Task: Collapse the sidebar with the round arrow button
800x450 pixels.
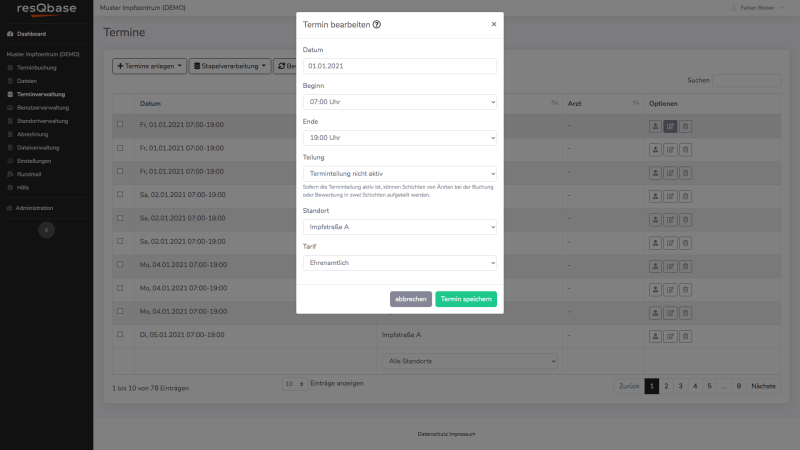Action: click(46, 230)
